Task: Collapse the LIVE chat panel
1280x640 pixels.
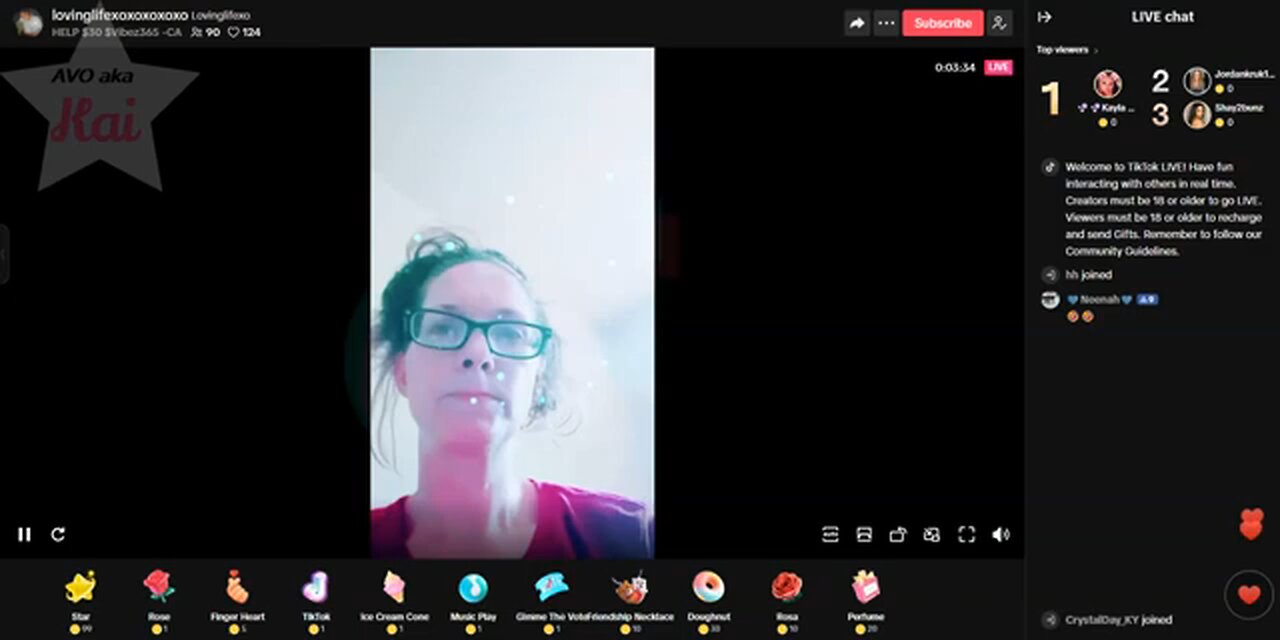Action: point(1045,17)
